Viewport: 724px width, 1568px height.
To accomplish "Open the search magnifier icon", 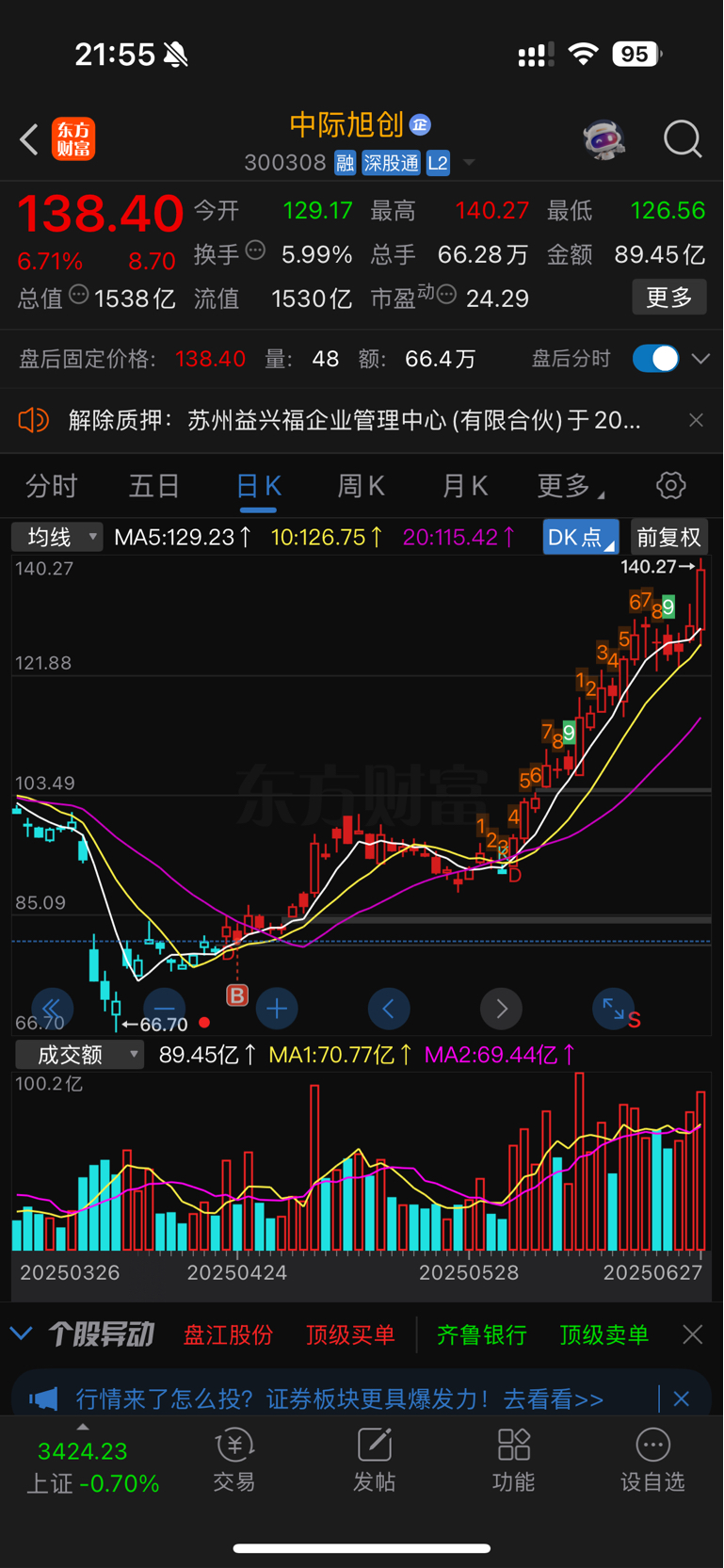I will point(683,139).
